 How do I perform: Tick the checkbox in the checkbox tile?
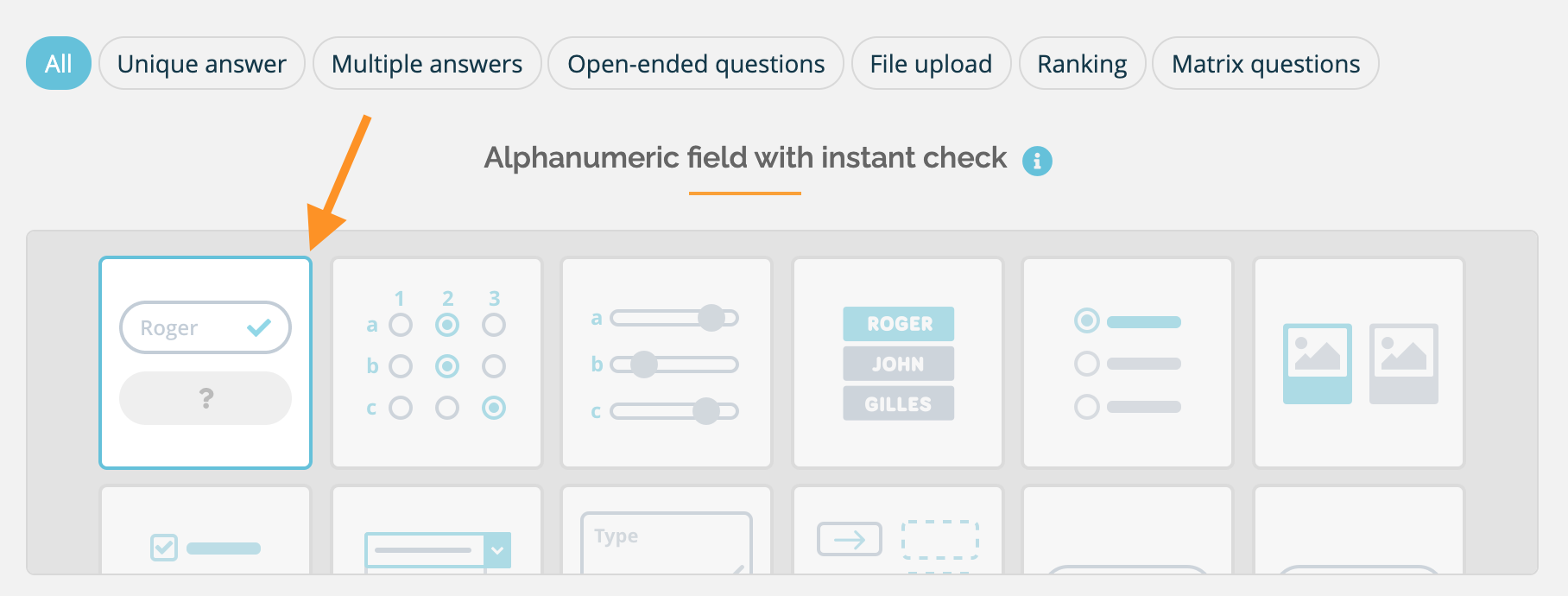pyautogui.click(x=164, y=548)
